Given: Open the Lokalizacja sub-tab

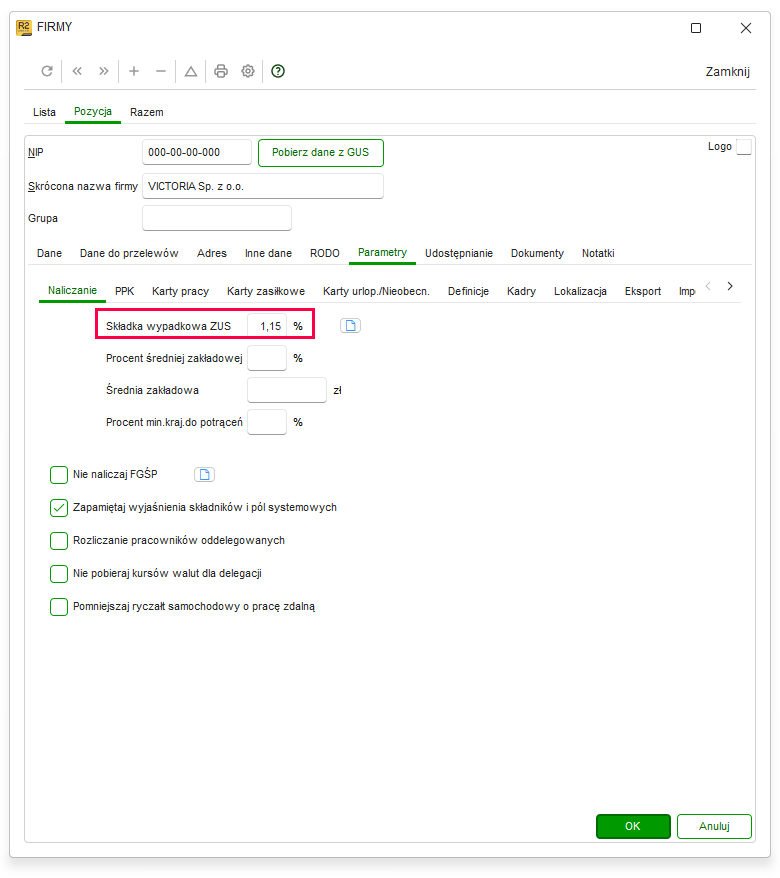Looking at the screenshot, I should point(580,291).
